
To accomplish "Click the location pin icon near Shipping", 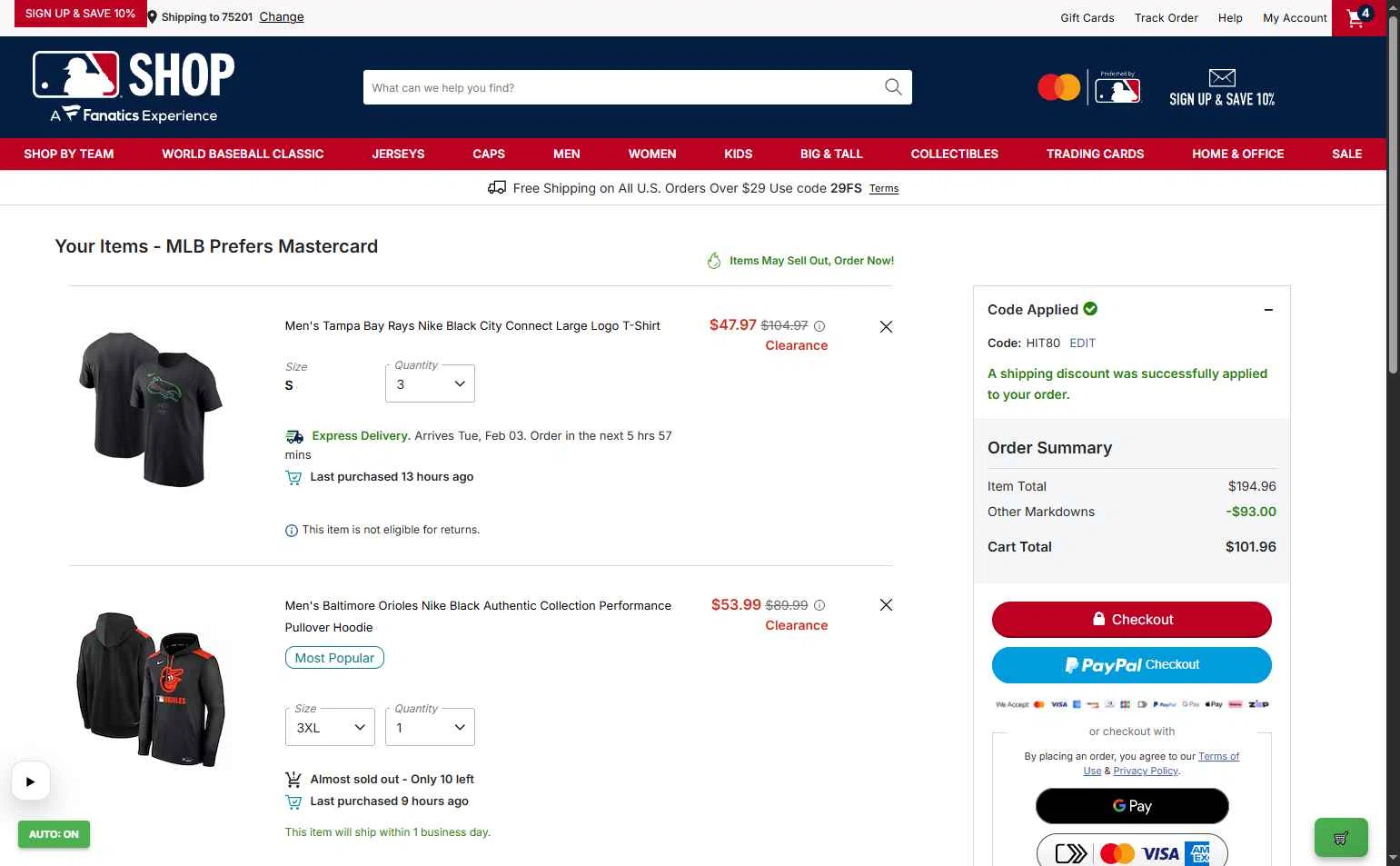I will click(153, 16).
